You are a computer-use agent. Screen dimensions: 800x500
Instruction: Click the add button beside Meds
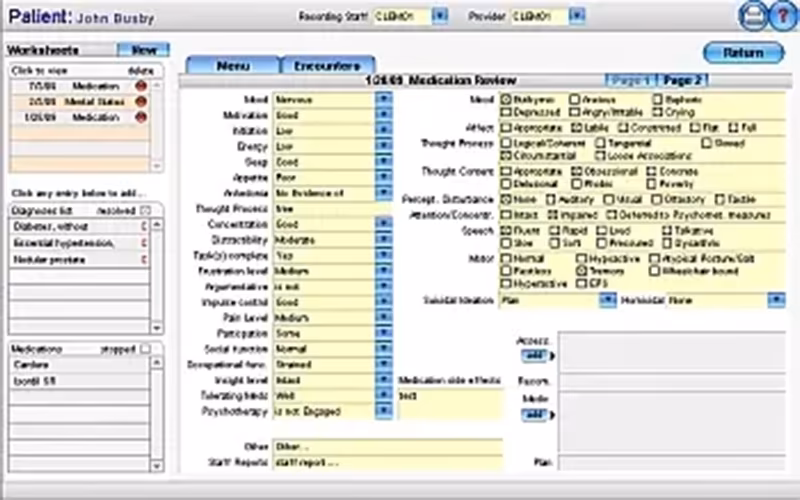click(x=534, y=414)
